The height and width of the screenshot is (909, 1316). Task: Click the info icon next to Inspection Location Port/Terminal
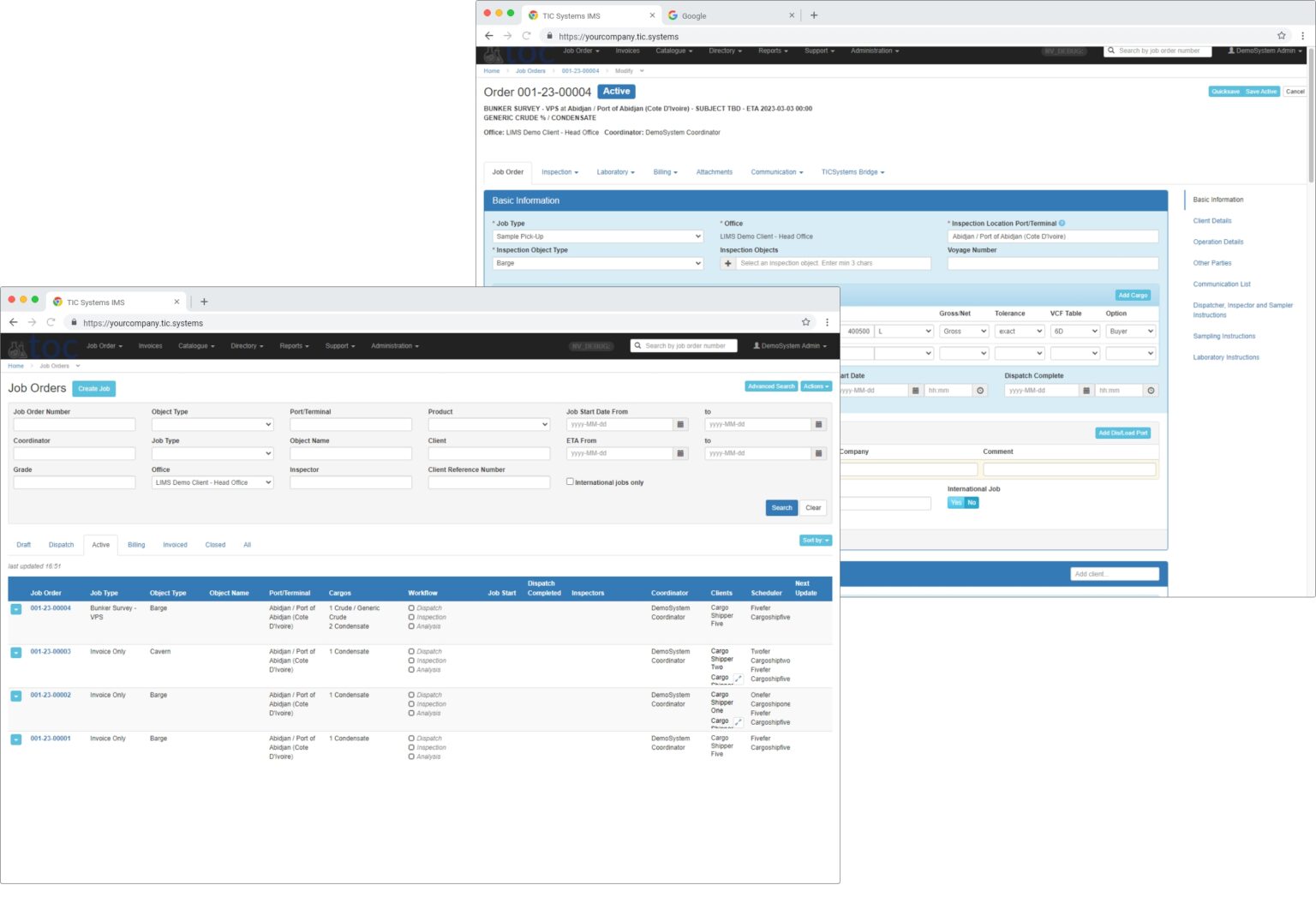pyautogui.click(x=1062, y=224)
